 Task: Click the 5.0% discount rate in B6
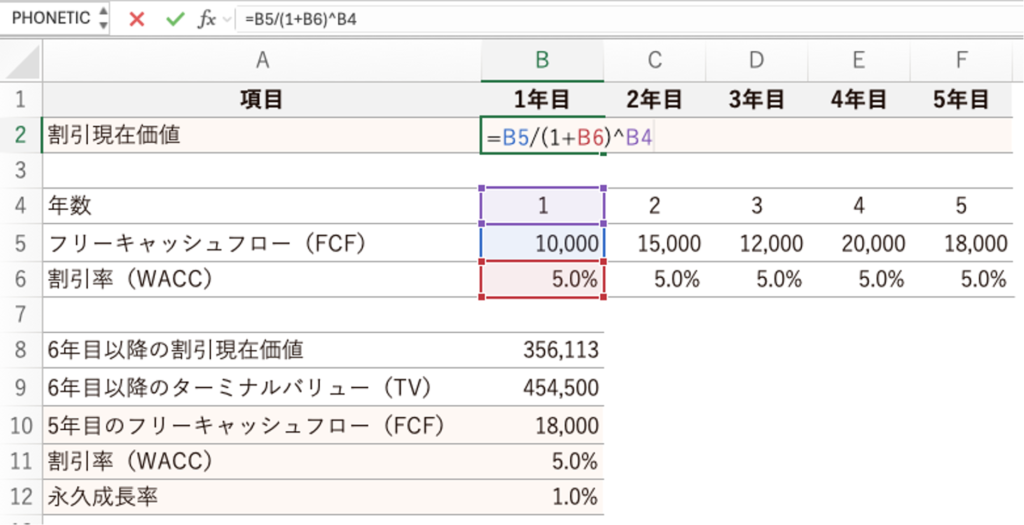click(542, 279)
